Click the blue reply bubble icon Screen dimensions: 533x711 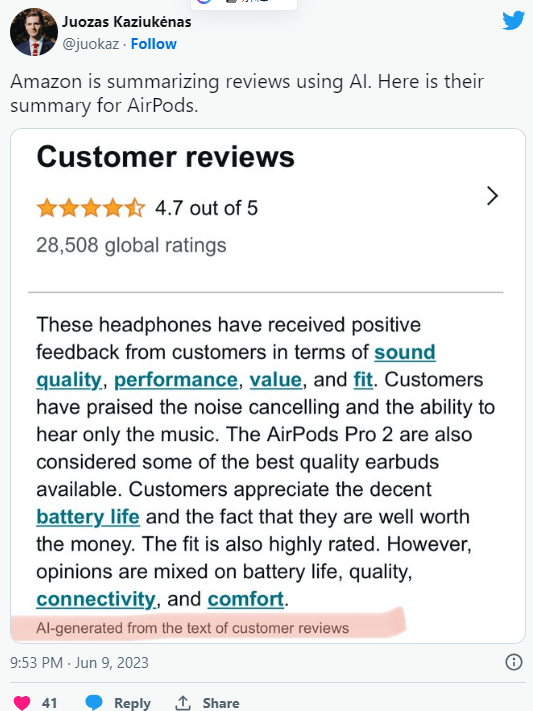pos(94,702)
